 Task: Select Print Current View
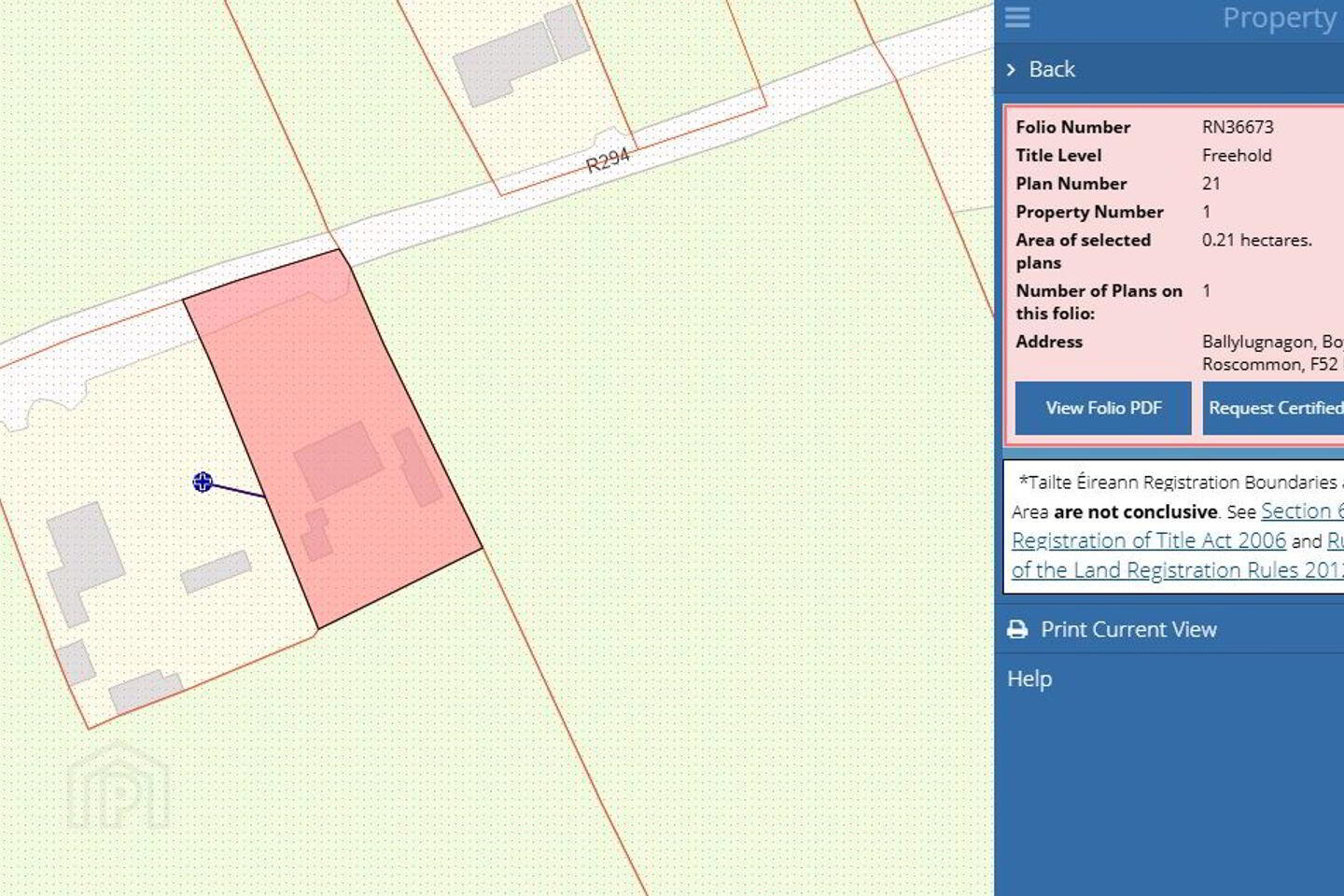point(1128,630)
